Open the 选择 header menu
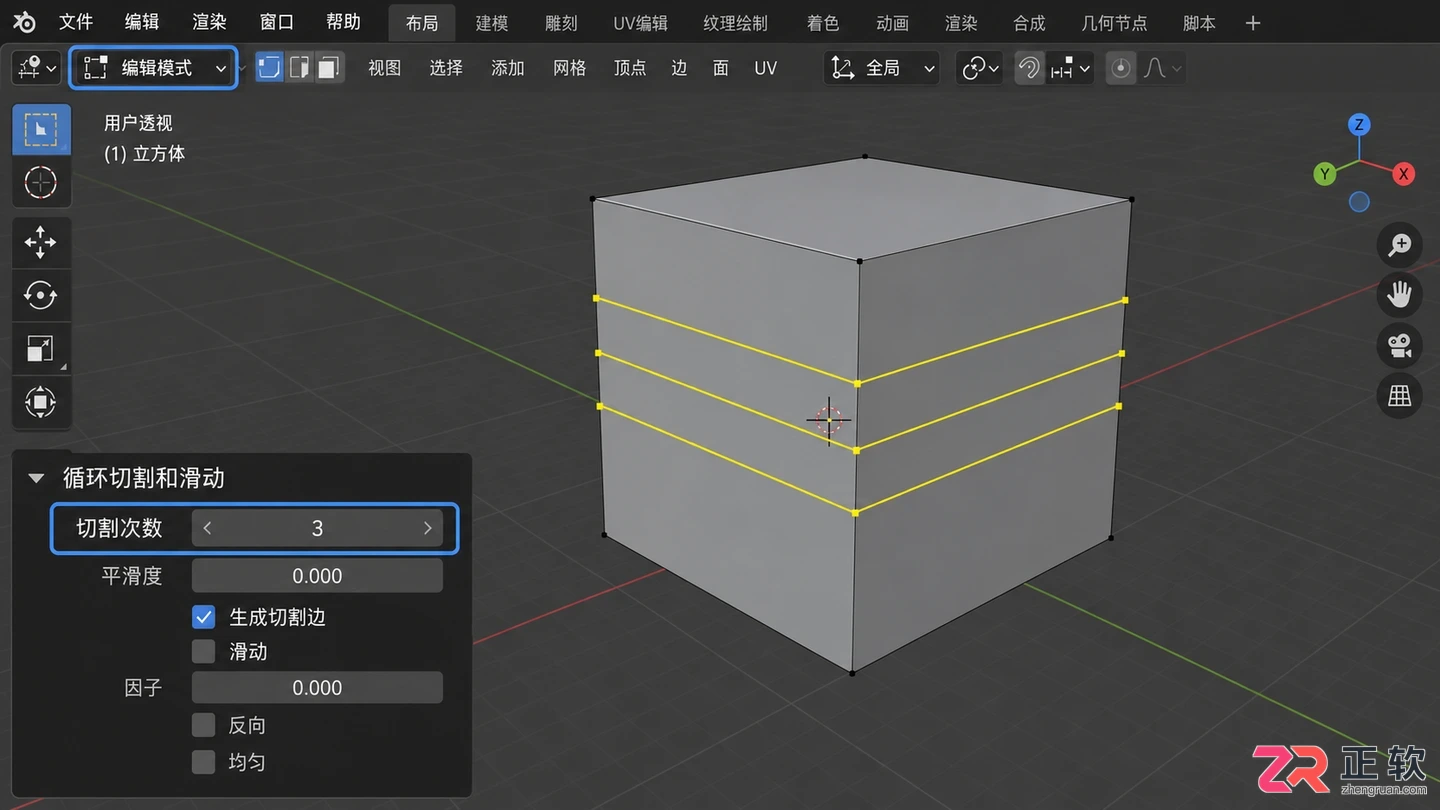 click(446, 68)
